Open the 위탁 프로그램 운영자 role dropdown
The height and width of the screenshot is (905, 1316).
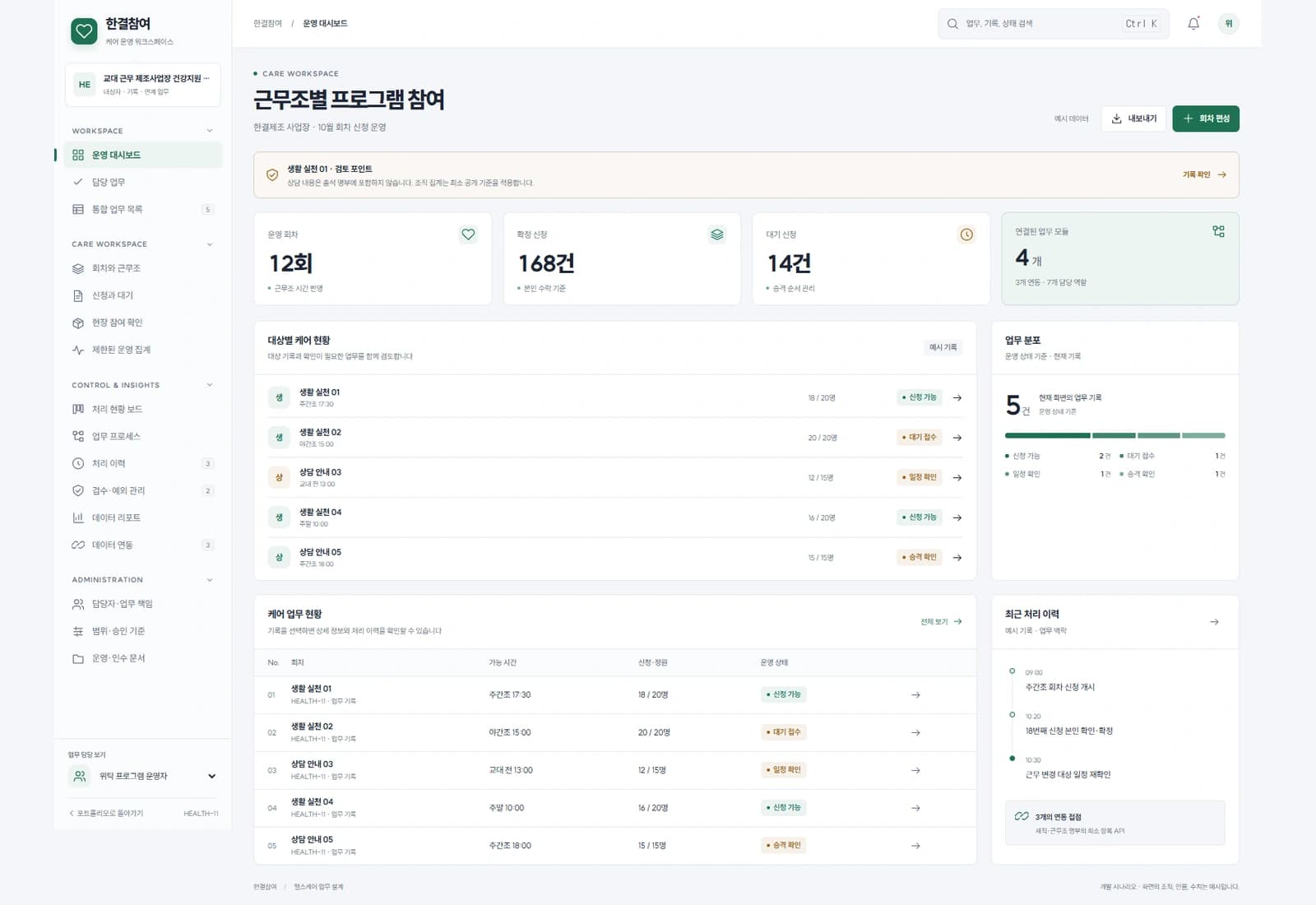pos(143,776)
